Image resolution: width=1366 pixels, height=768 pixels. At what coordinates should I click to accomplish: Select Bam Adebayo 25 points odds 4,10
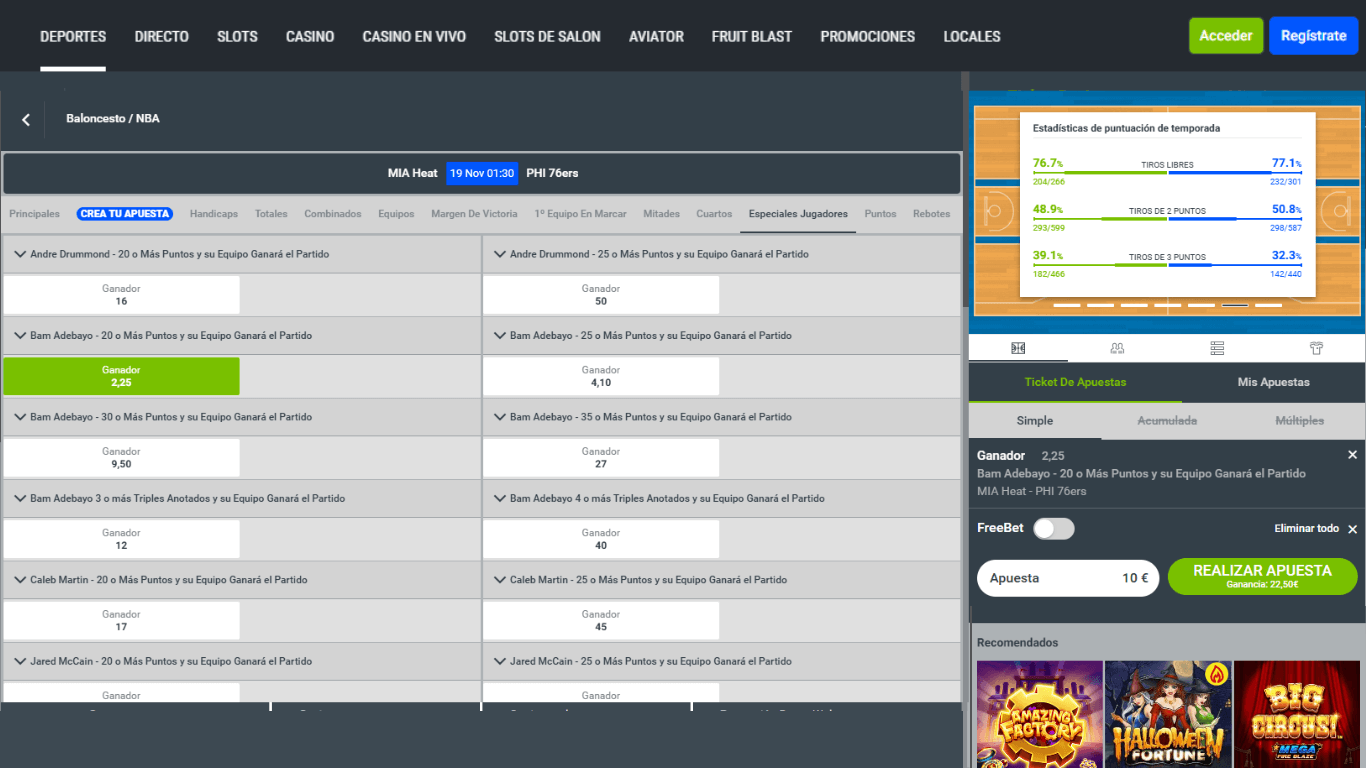click(601, 376)
